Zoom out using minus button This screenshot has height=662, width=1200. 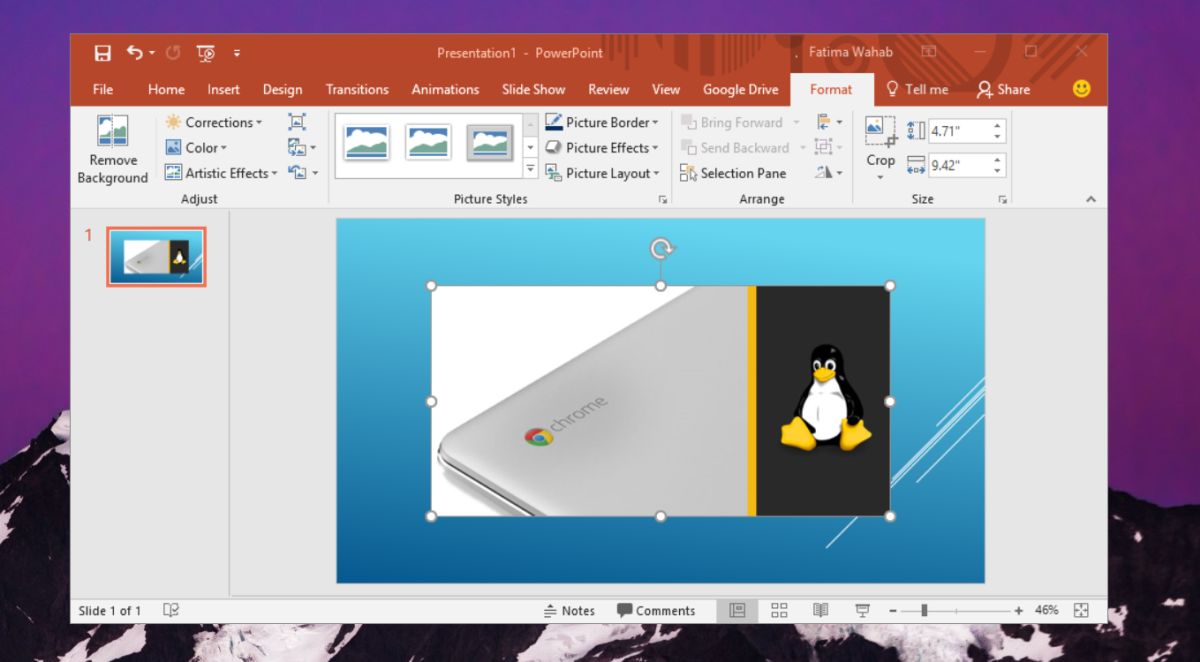pos(892,611)
